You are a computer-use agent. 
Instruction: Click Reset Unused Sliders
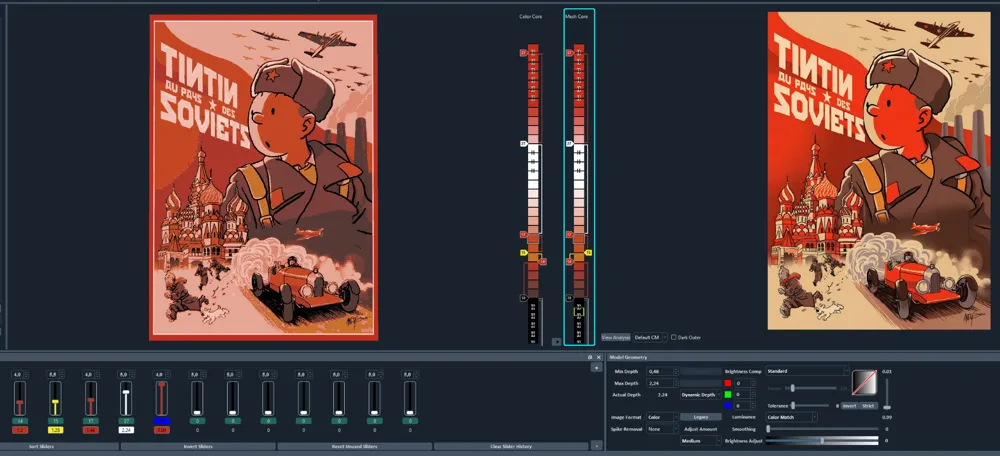click(x=354, y=446)
